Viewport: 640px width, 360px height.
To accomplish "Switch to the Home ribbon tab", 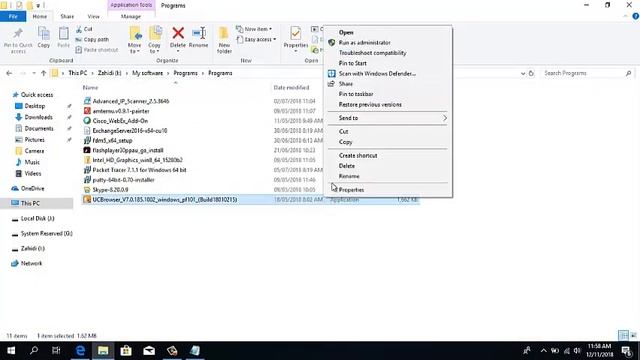I will pyautogui.click(x=40, y=16).
